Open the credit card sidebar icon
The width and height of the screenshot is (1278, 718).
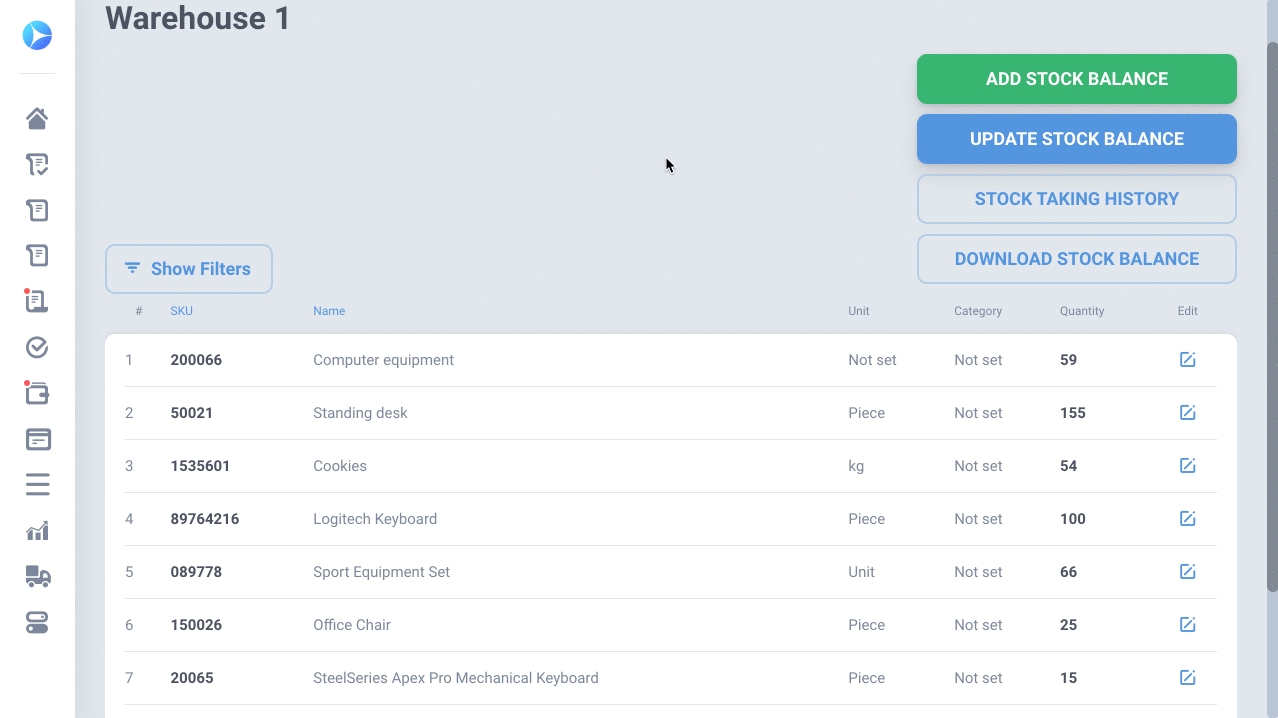[x=37, y=439]
